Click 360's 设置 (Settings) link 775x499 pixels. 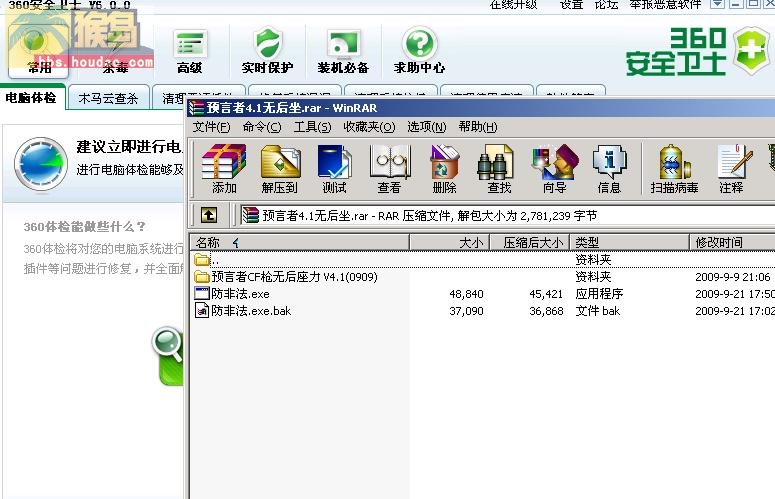click(x=571, y=4)
